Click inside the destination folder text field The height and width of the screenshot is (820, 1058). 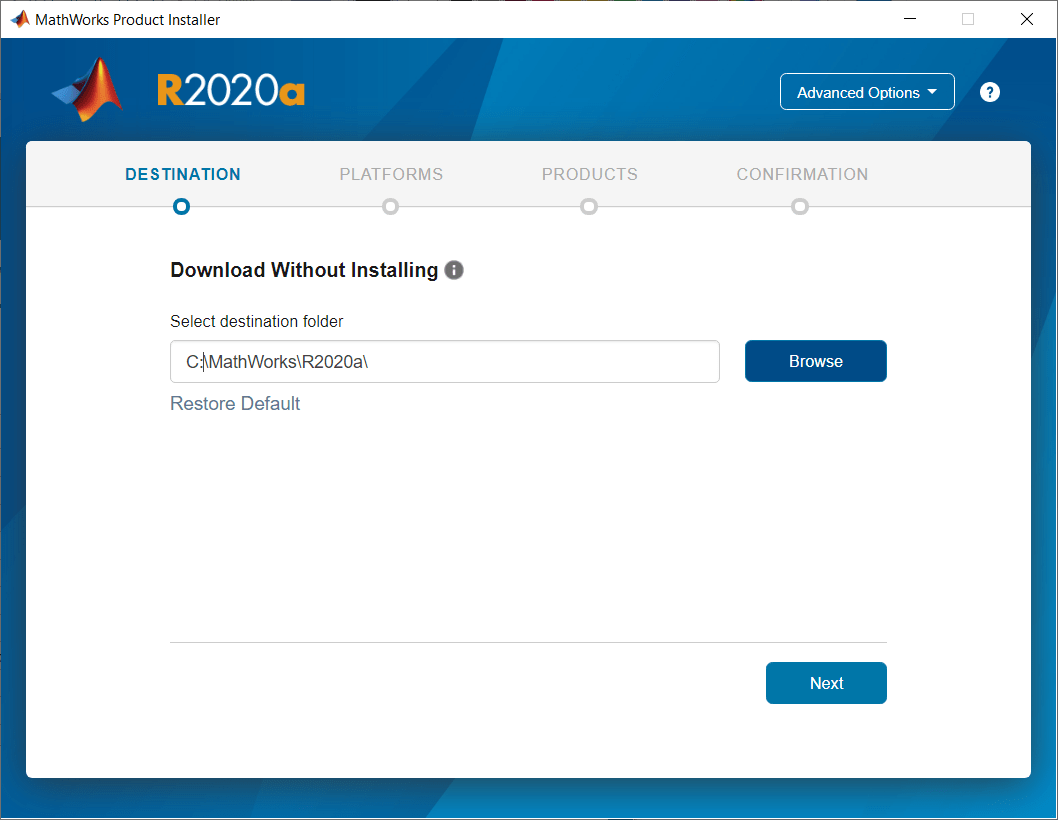pos(444,361)
